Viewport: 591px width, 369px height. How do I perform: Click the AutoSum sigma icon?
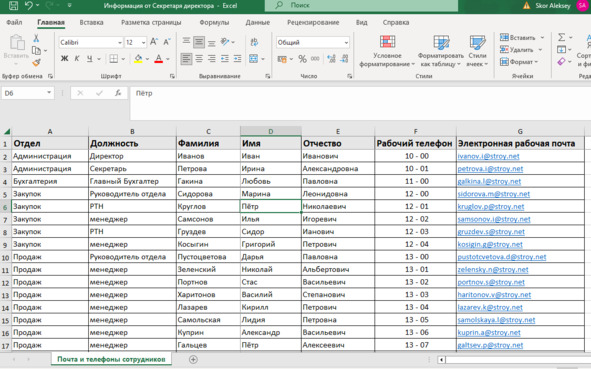(562, 37)
